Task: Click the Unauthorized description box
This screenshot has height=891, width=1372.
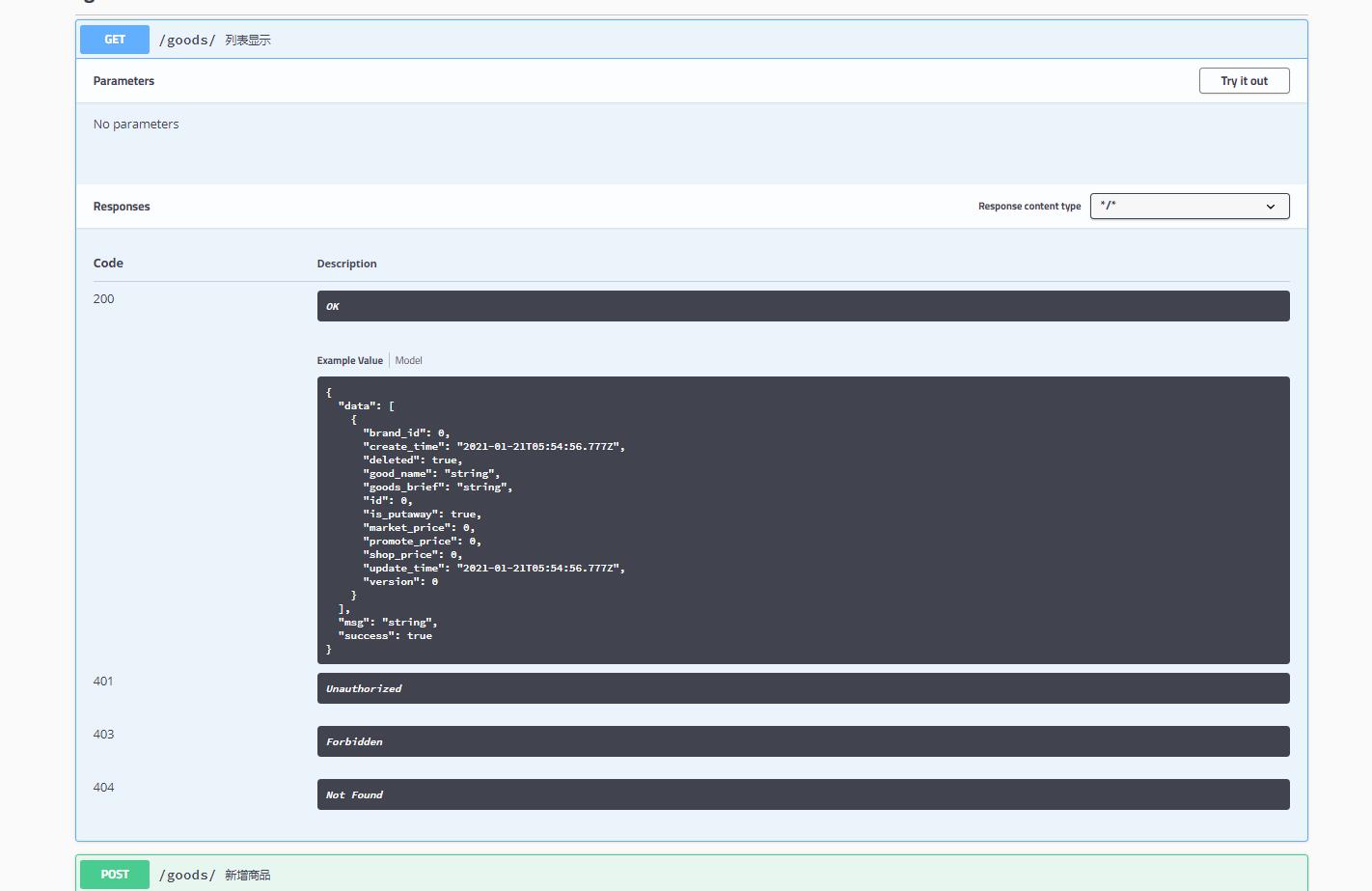Action: [x=803, y=688]
